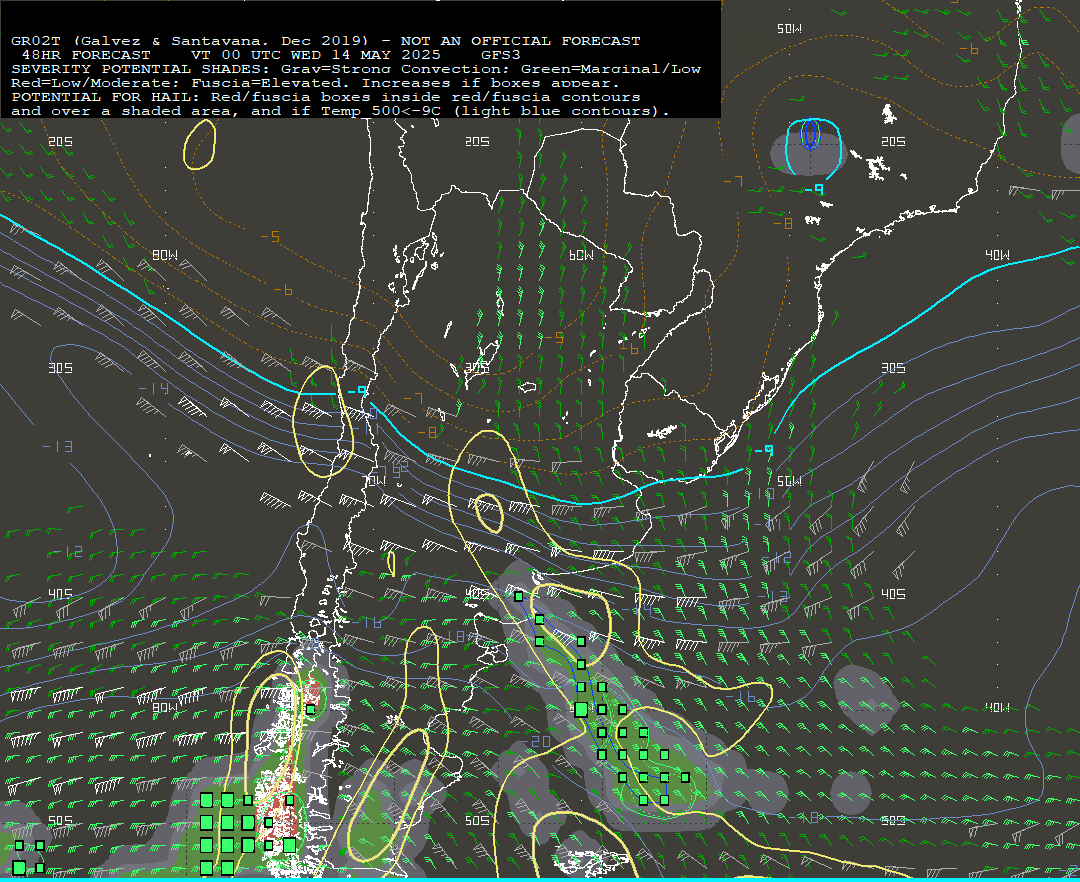Click the orange '-7' label near the upper-right shaded circle

pos(734,182)
